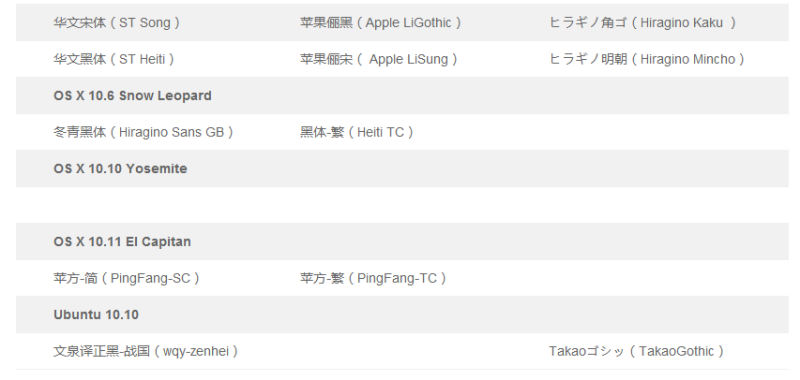This screenshot has width=800, height=380.
Task: Select the 文泉译正黑 (wqy-zenhei) entry
Action: pyautogui.click(x=145, y=351)
